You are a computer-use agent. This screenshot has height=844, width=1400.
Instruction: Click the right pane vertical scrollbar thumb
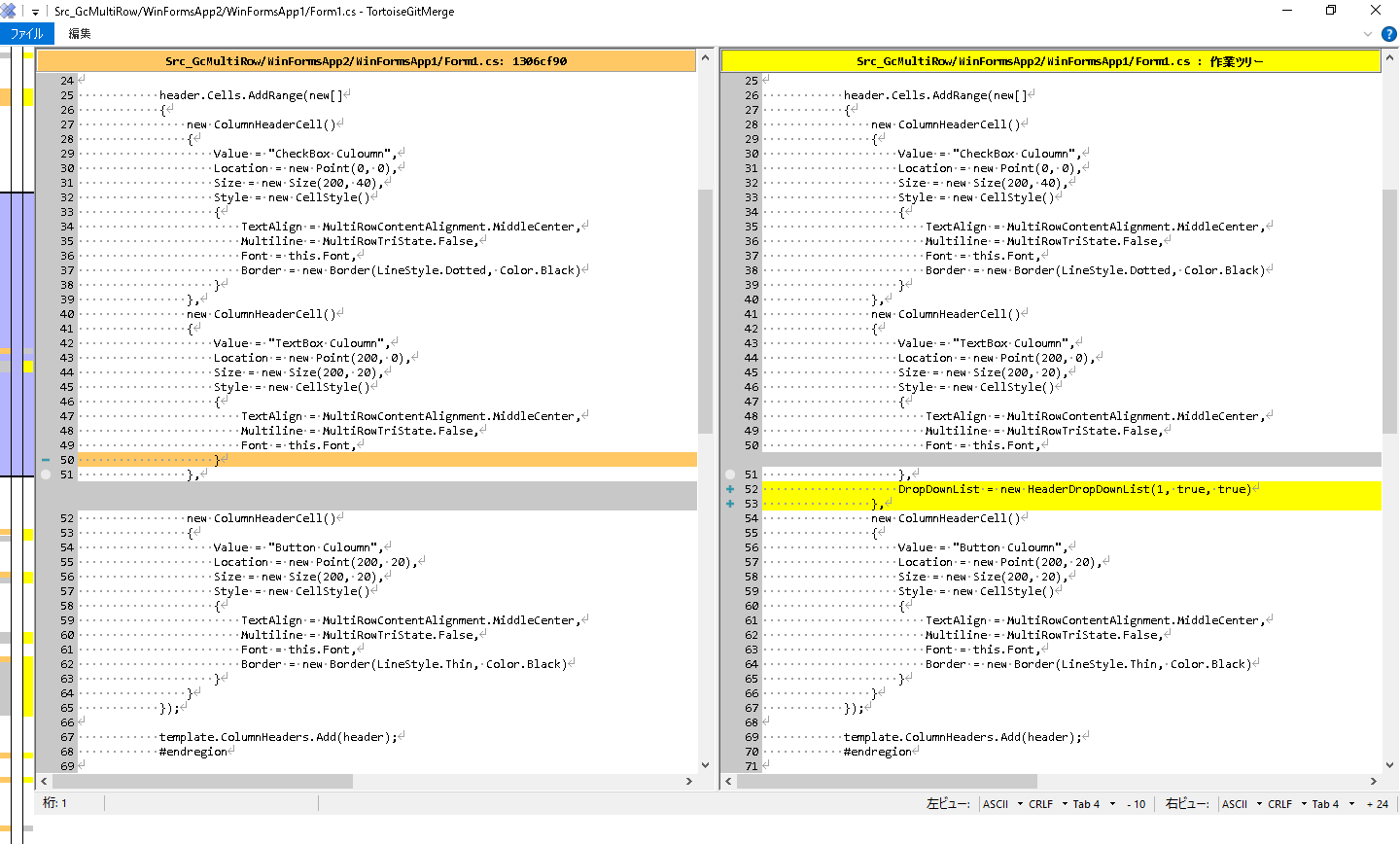[1389, 311]
